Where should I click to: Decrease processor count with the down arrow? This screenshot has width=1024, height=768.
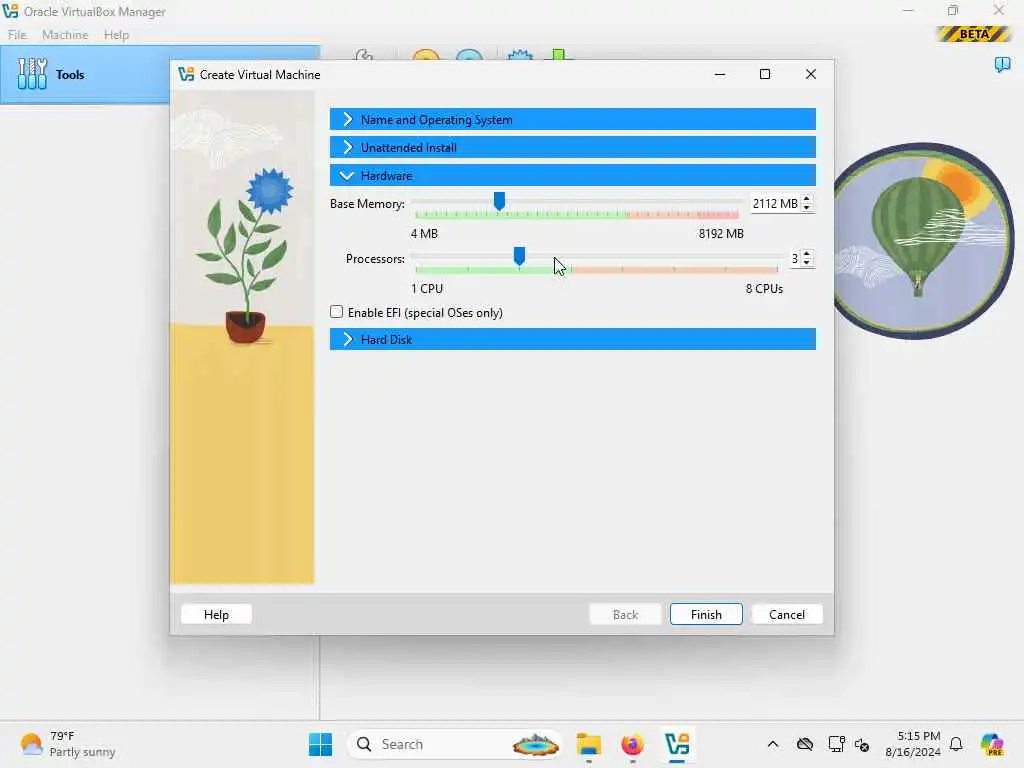(807, 263)
